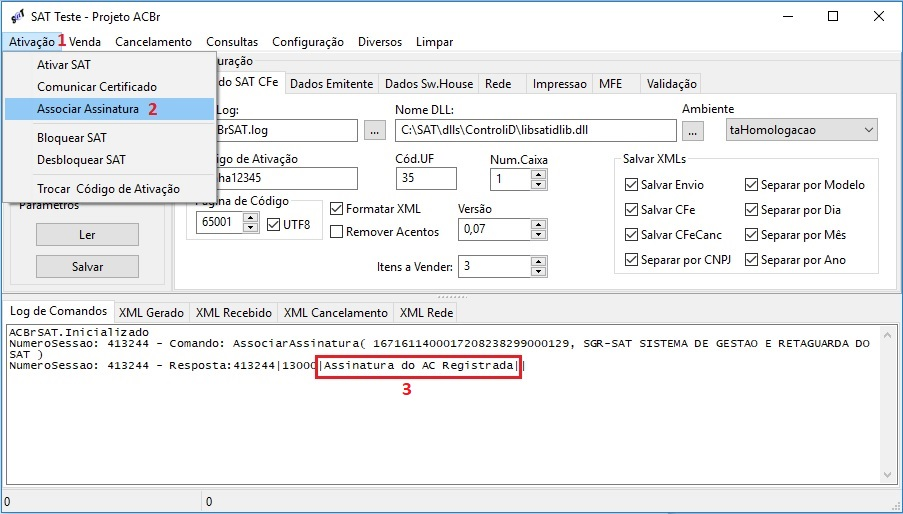Toggle the UTF8 checkbox
903x514 pixels.
click(274, 224)
